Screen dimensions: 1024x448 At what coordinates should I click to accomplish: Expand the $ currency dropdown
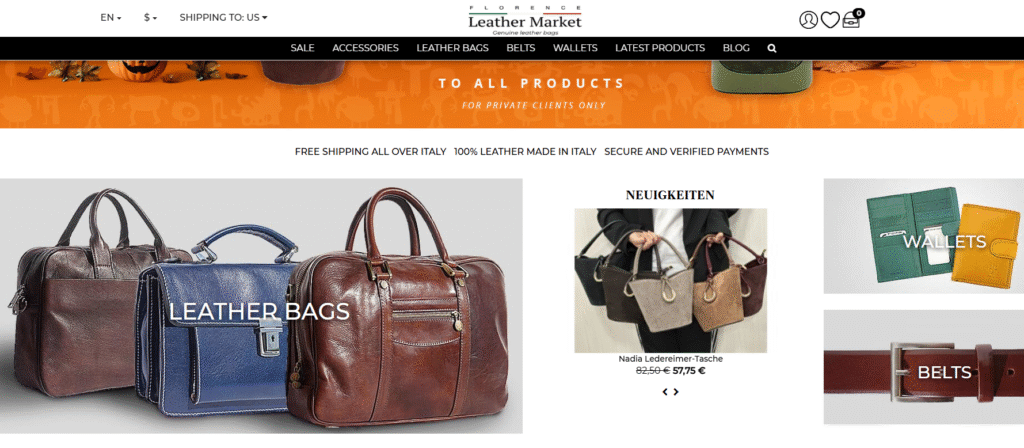(150, 18)
